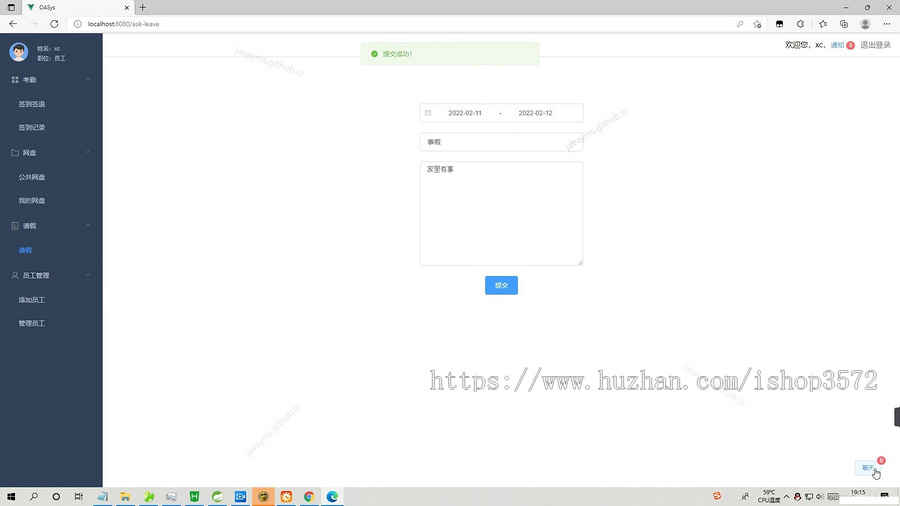Open the favorites list icon

823,24
